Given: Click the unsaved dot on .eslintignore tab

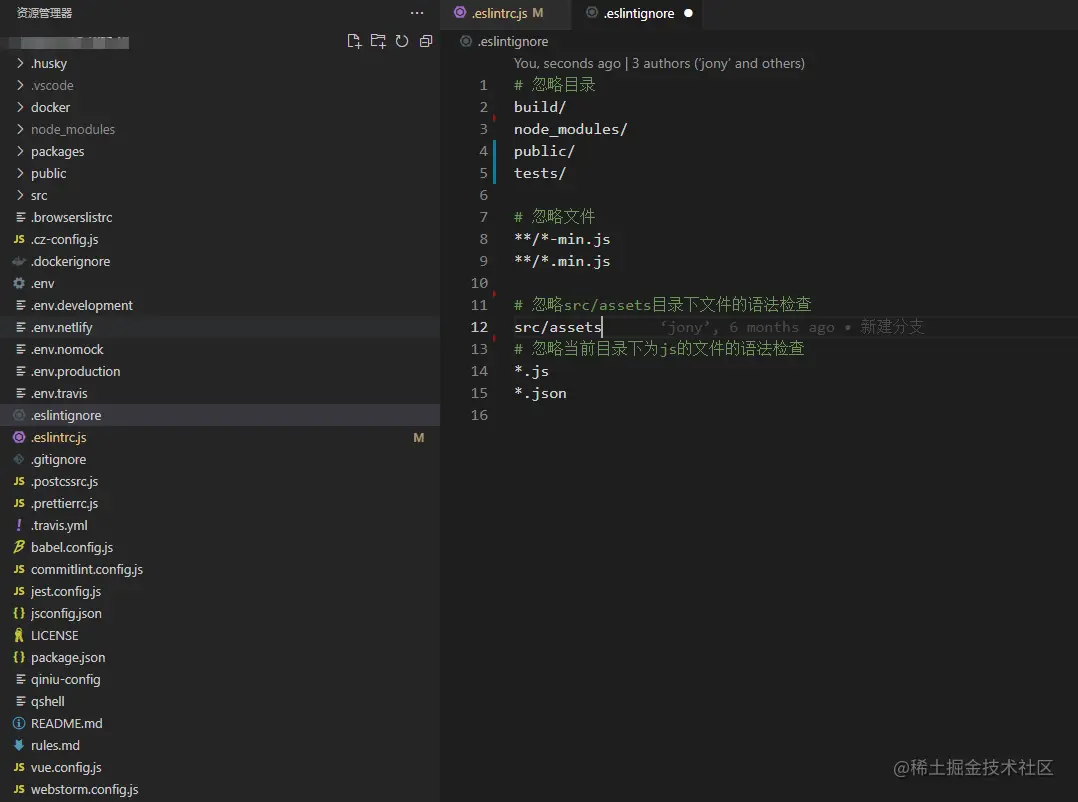Looking at the screenshot, I should pos(688,13).
